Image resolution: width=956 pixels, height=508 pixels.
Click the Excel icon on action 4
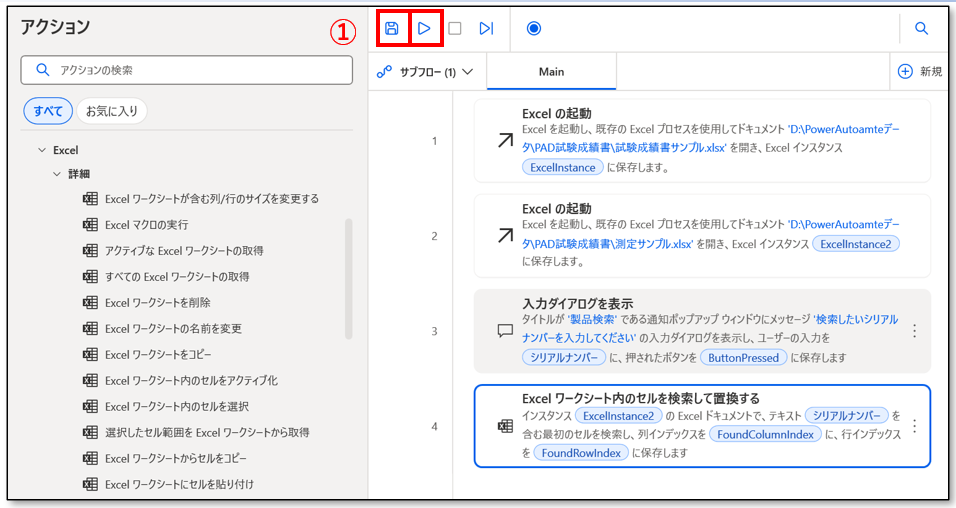(505, 427)
